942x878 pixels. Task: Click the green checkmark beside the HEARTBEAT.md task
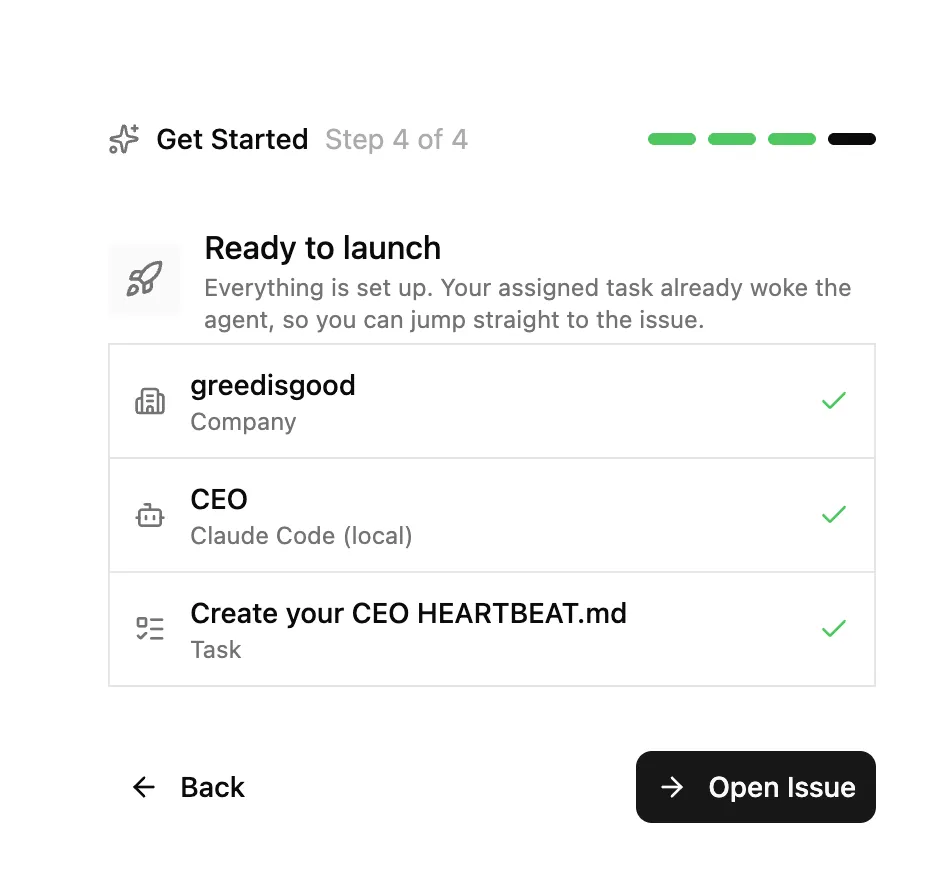(833, 629)
